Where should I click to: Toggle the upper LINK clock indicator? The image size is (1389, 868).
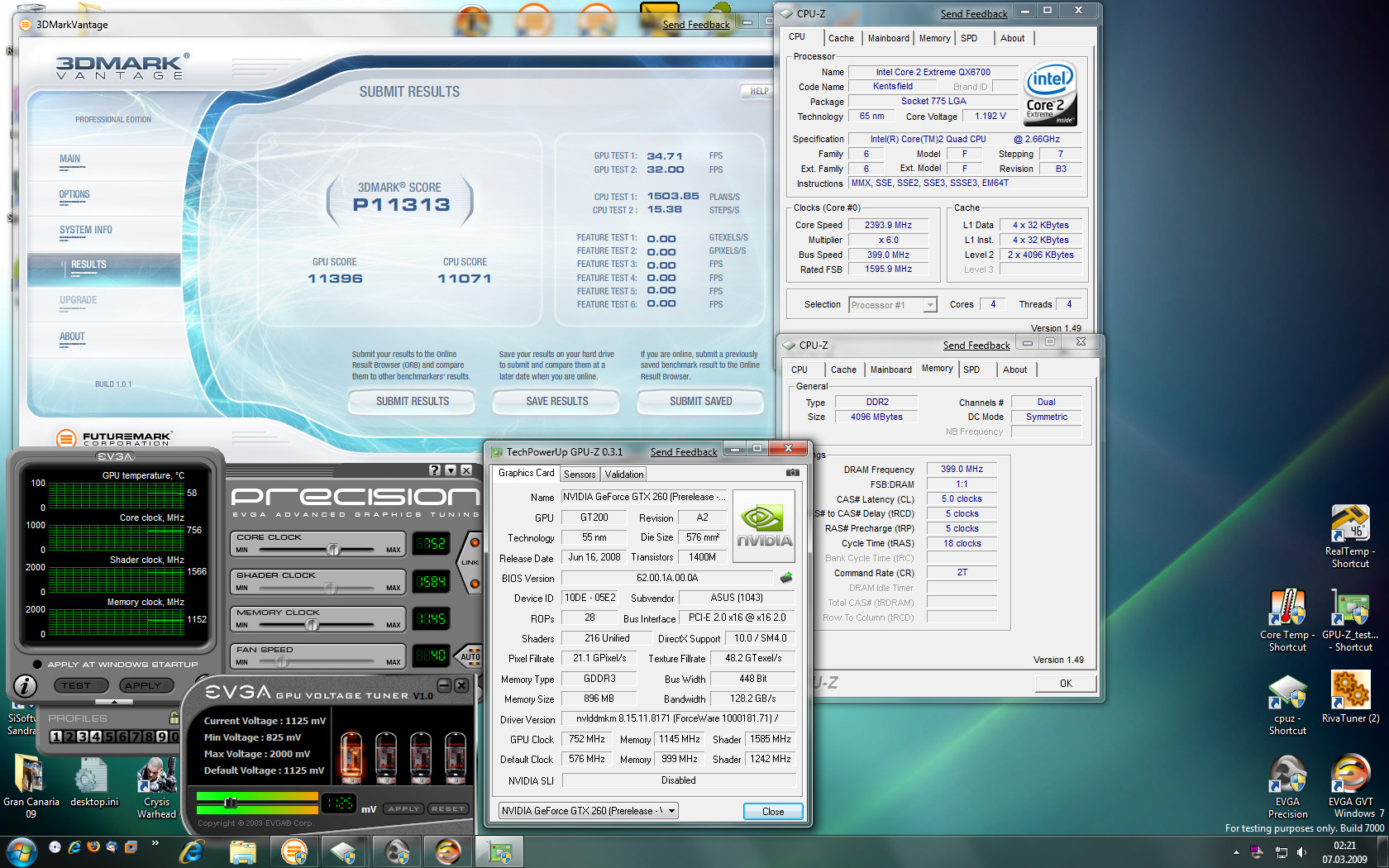click(x=475, y=543)
